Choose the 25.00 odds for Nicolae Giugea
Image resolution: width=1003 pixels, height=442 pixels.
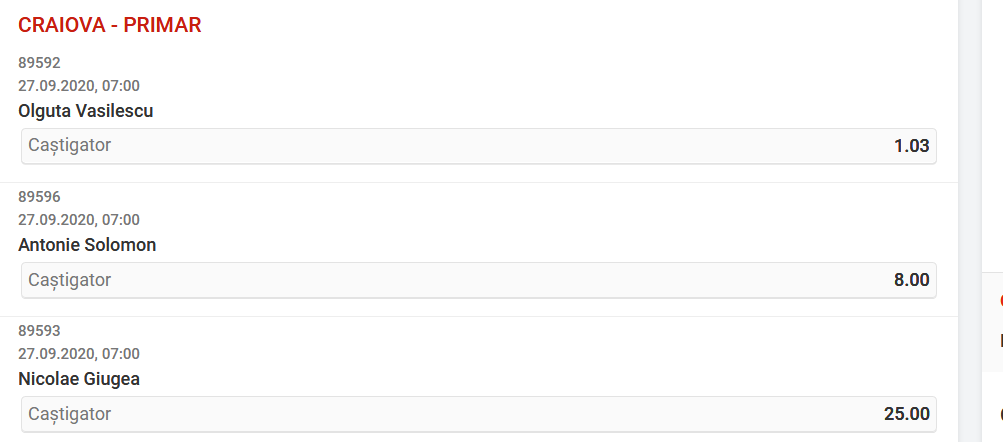click(906, 414)
